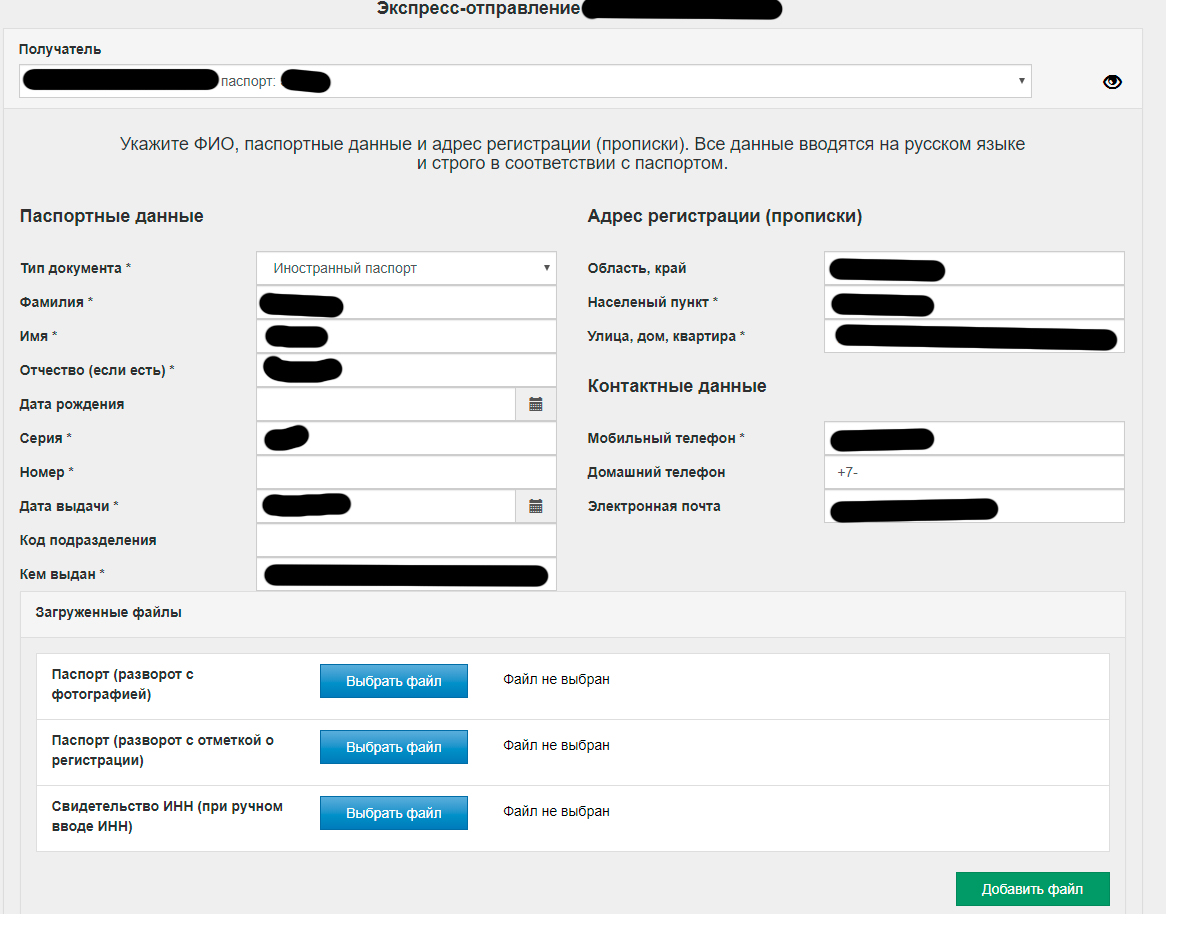The image size is (1187, 927).
Task: Open the Тип документа dropdown
Action: pyautogui.click(x=406, y=269)
